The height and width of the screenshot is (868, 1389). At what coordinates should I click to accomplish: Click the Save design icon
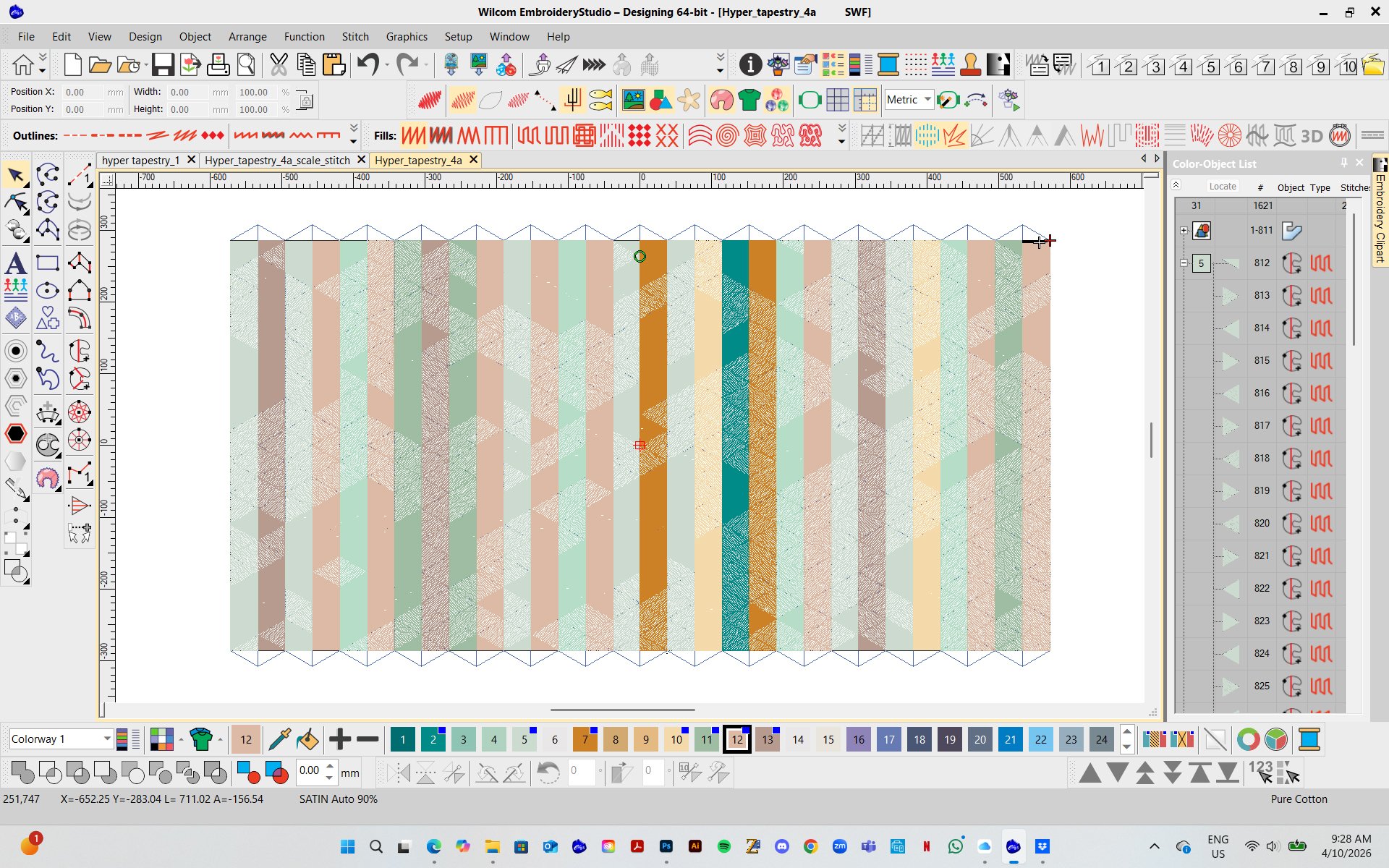(x=162, y=65)
